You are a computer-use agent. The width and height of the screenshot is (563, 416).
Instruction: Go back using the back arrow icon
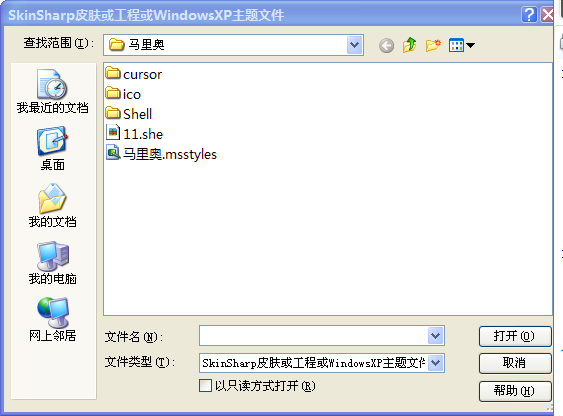click(x=386, y=46)
